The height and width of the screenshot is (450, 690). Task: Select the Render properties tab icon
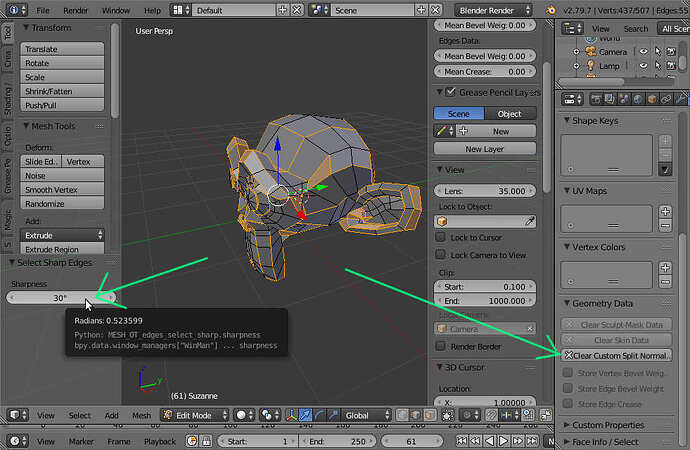tap(596, 99)
